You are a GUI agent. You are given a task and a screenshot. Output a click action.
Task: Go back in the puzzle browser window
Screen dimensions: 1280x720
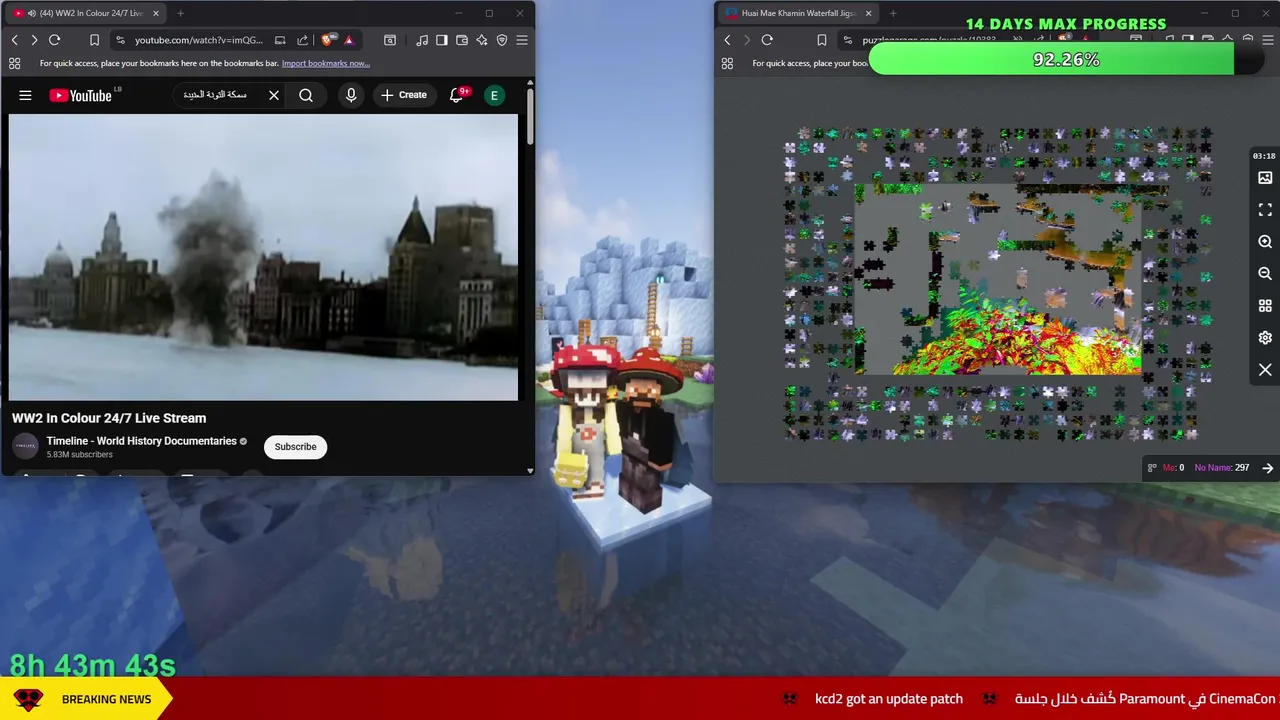click(727, 40)
